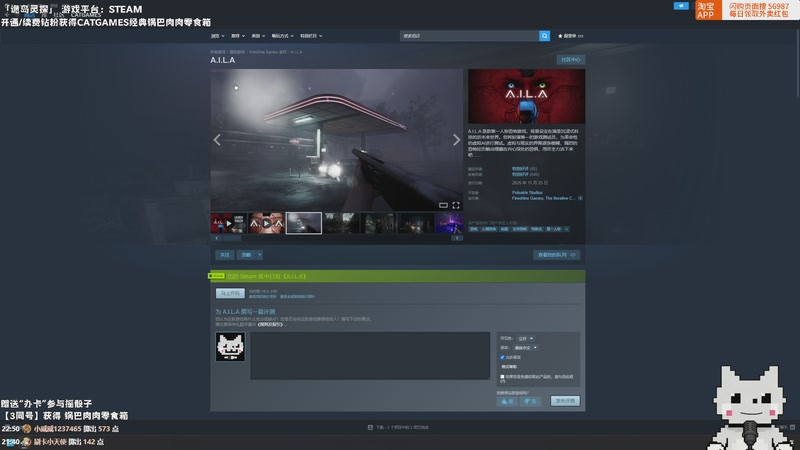Select the purple-lit screenshot thumbnail
This screenshot has height=450, width=800.
449,223
